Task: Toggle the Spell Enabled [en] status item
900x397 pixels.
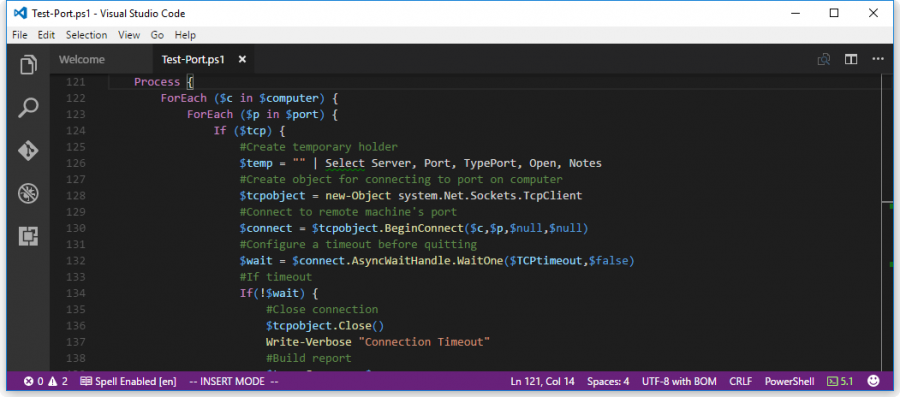Action: (x=128, y=381)
